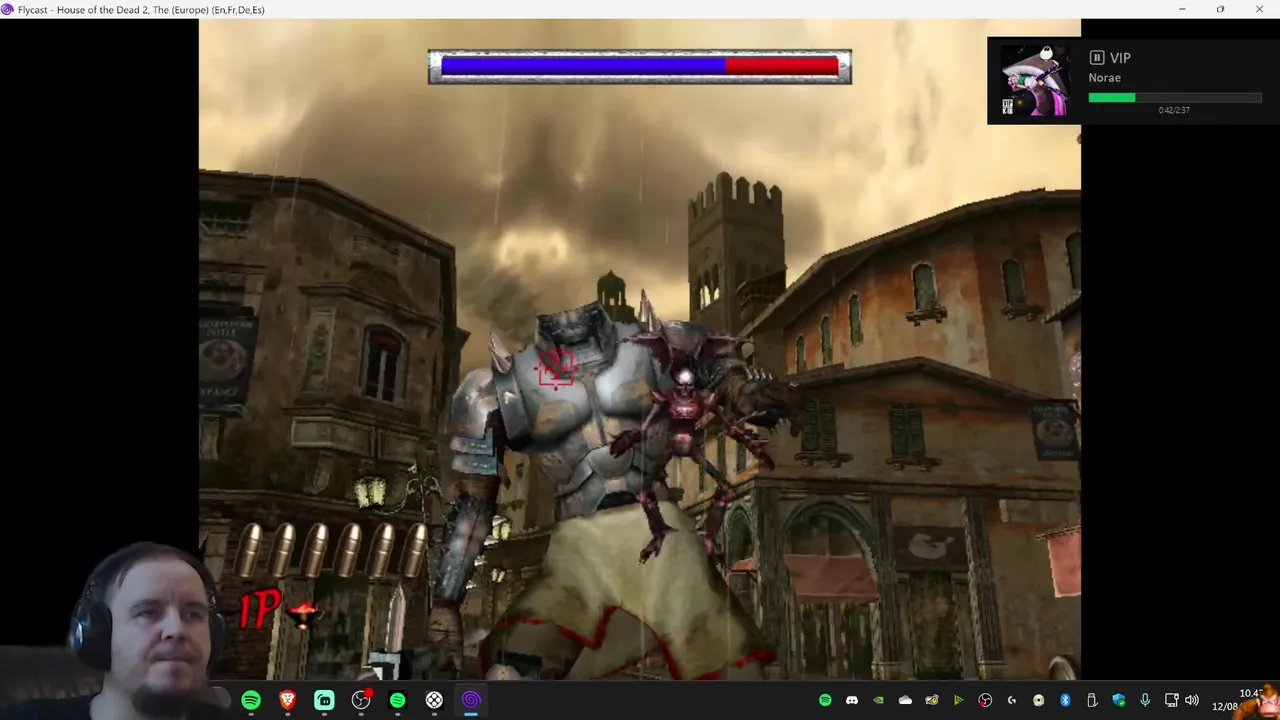Click the bullet ammo counter row
The height and width of the screenshot is (720, 1280).
click(x=335, y=549)
